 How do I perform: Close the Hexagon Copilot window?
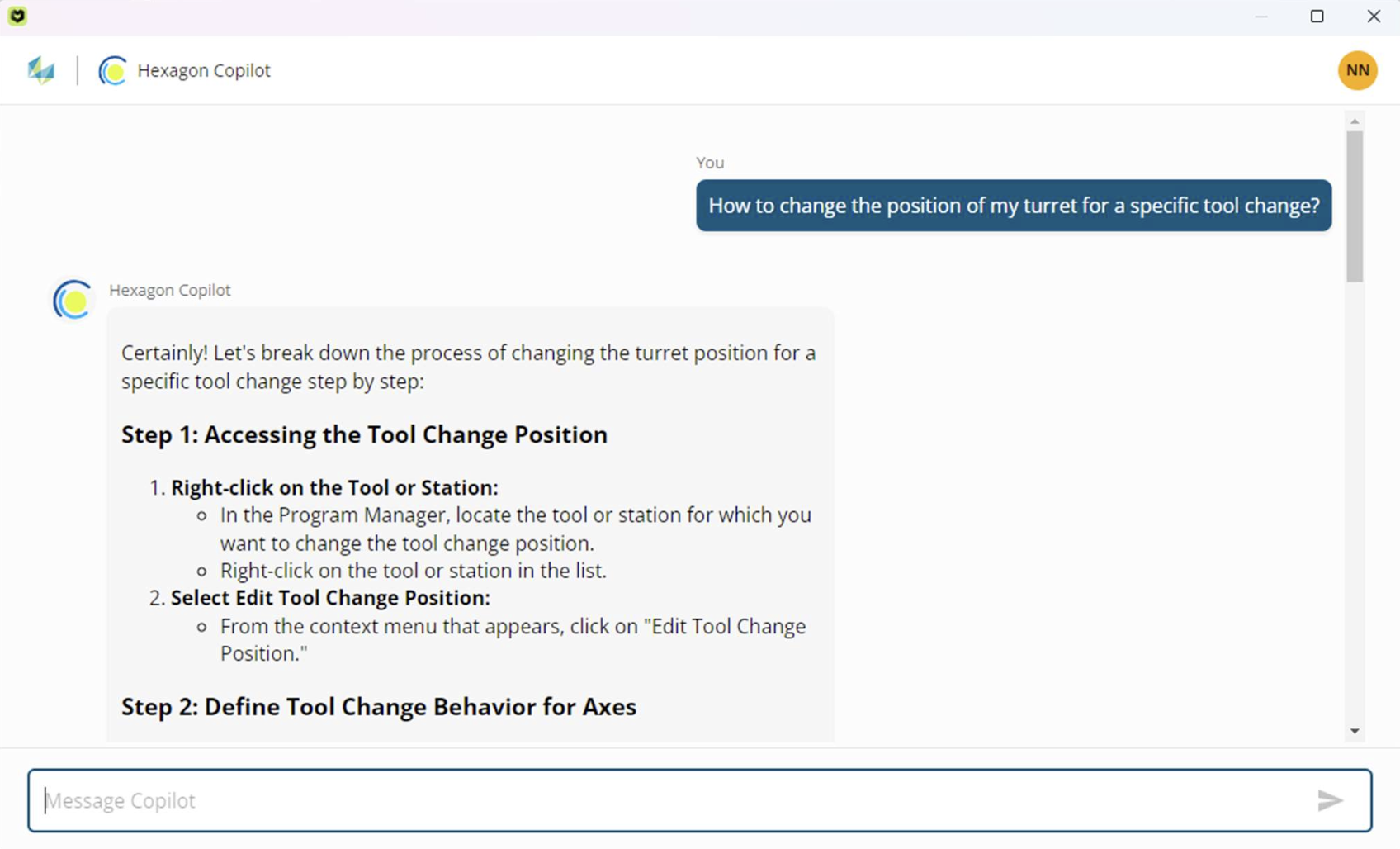1374,16
